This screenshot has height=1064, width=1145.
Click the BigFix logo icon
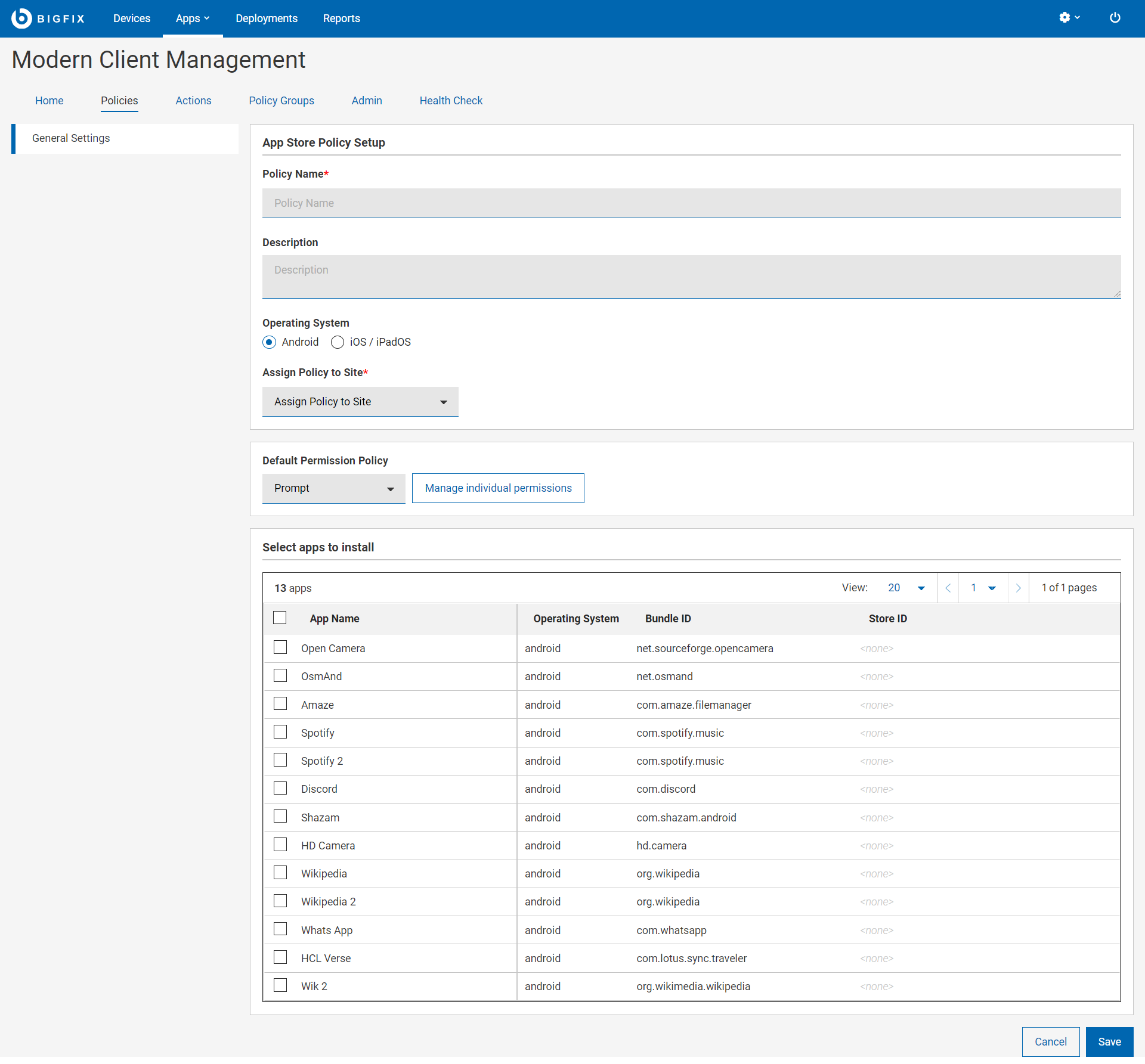pos(21,18)
